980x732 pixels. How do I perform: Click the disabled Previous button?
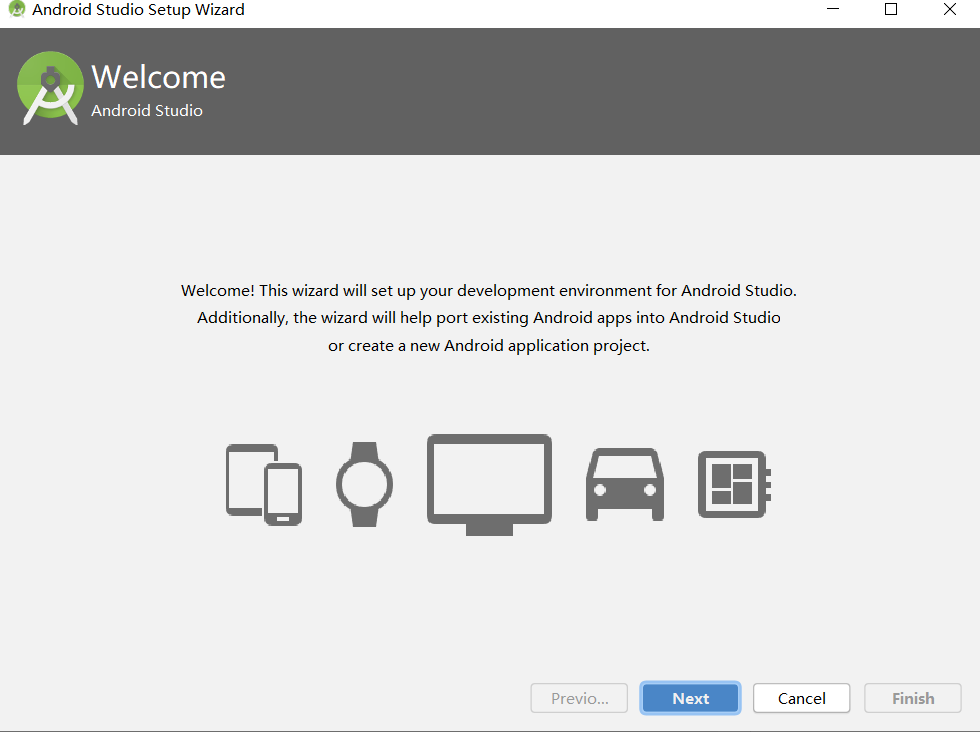point(579,698)
